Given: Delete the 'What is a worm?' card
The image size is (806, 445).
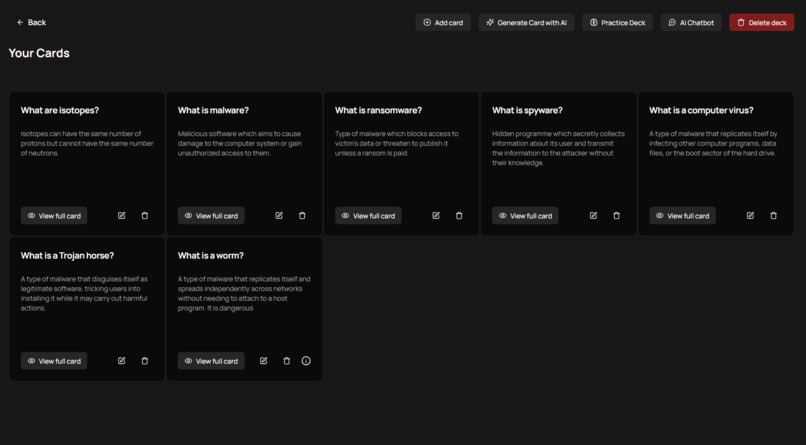Looking at the screenshot, I should click(x=287, y=361).
